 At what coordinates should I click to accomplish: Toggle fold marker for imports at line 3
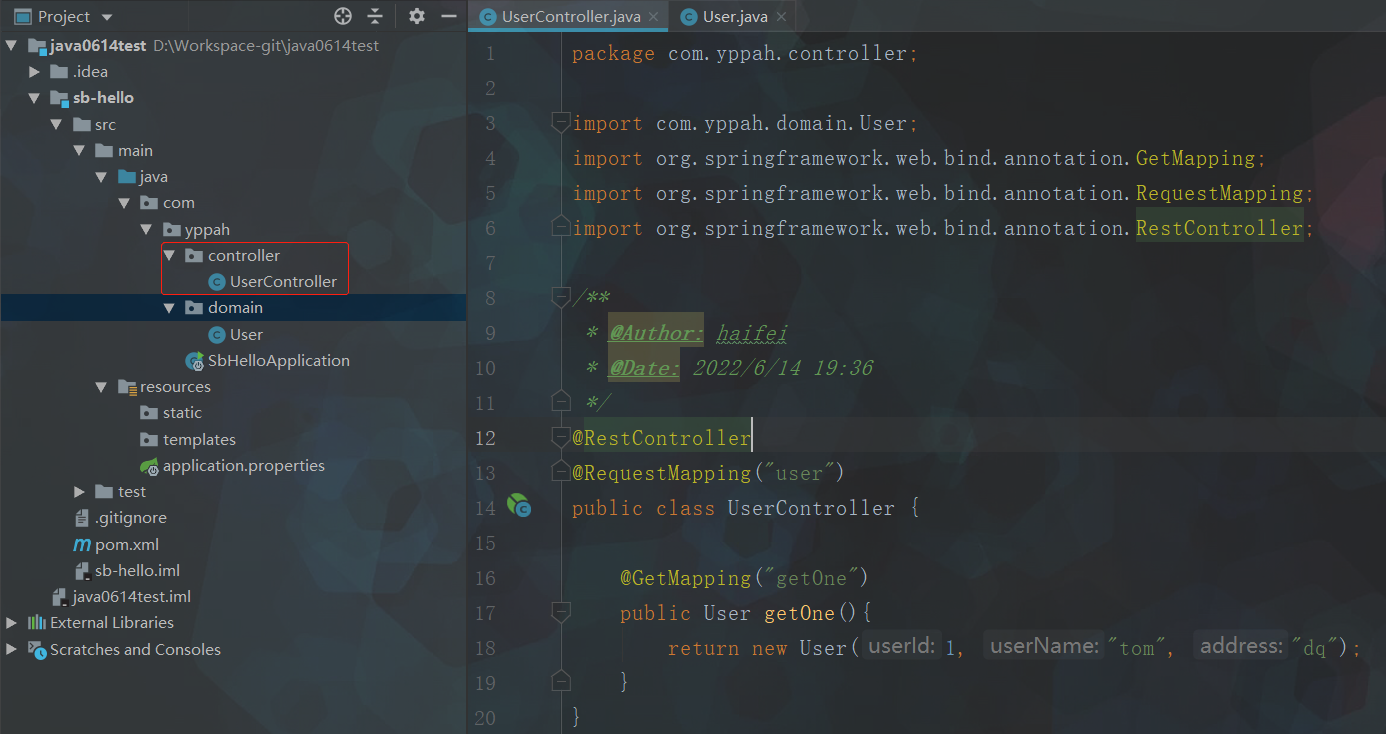pyautogui.click(x=561, y=123)
